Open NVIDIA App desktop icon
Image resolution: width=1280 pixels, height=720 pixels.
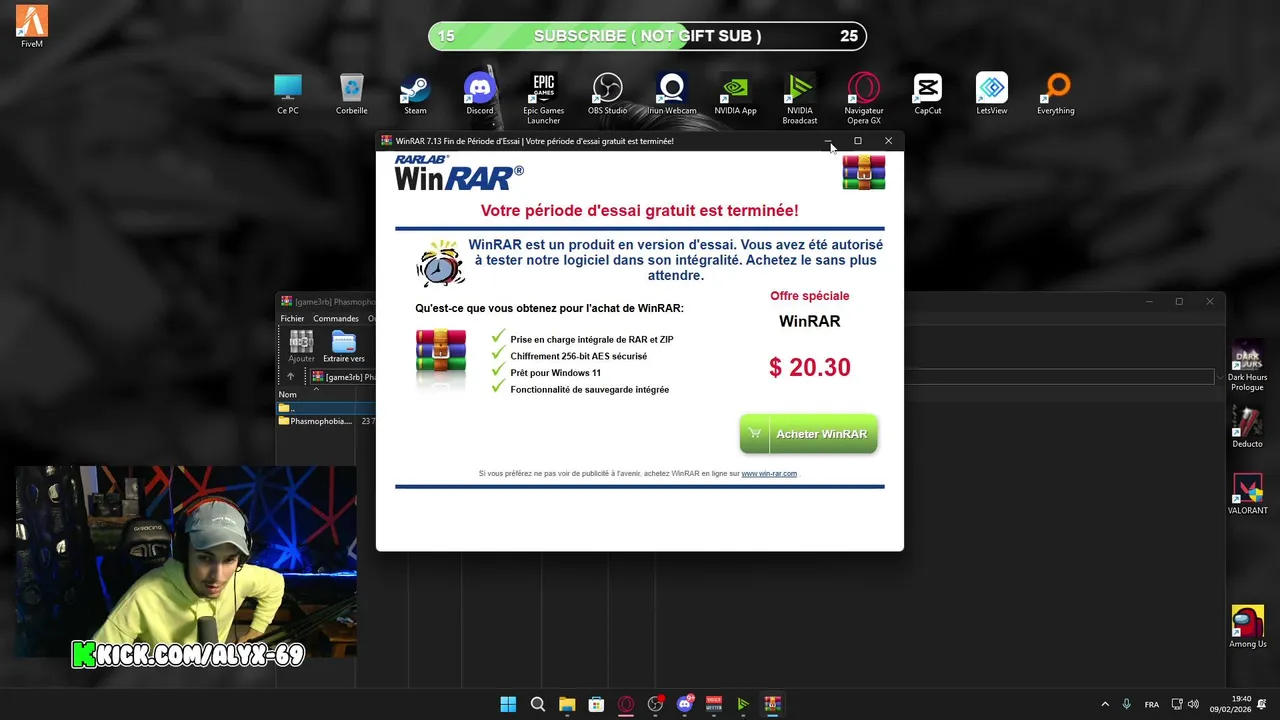click(x=735, y=94)
